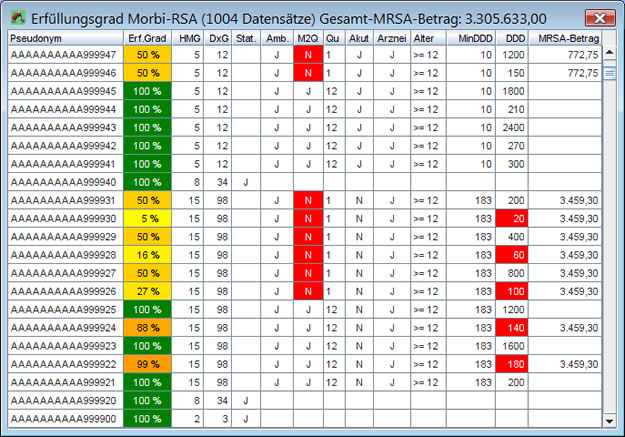Viewport: 625px width, 437px height.
Task: Click the yellow 27 % fulfillment cell
Action: [x=148, y=291]
